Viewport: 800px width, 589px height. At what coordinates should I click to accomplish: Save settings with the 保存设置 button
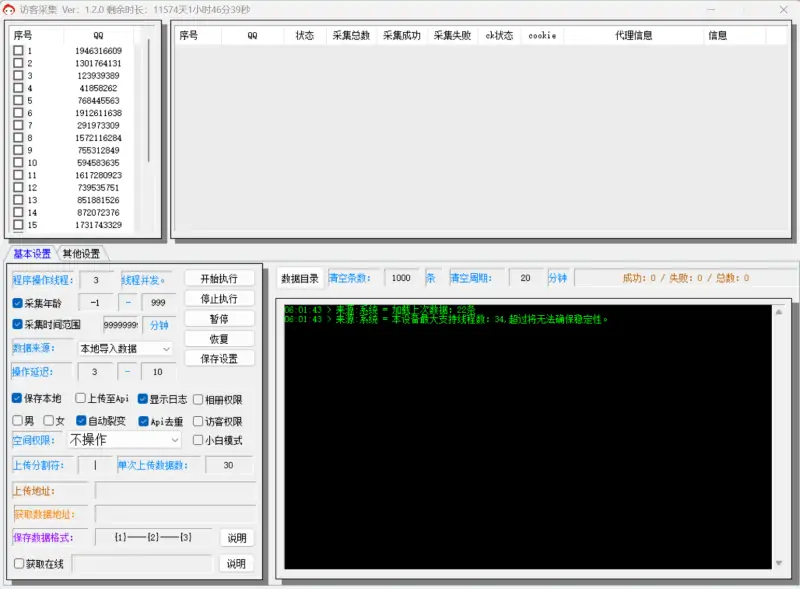click(219, 358)
